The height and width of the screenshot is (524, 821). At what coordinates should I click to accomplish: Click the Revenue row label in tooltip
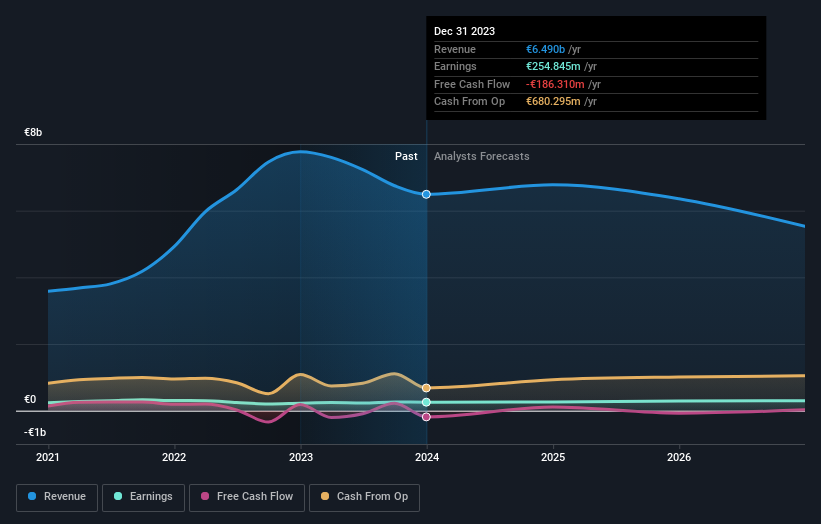(x=455, y=49)
